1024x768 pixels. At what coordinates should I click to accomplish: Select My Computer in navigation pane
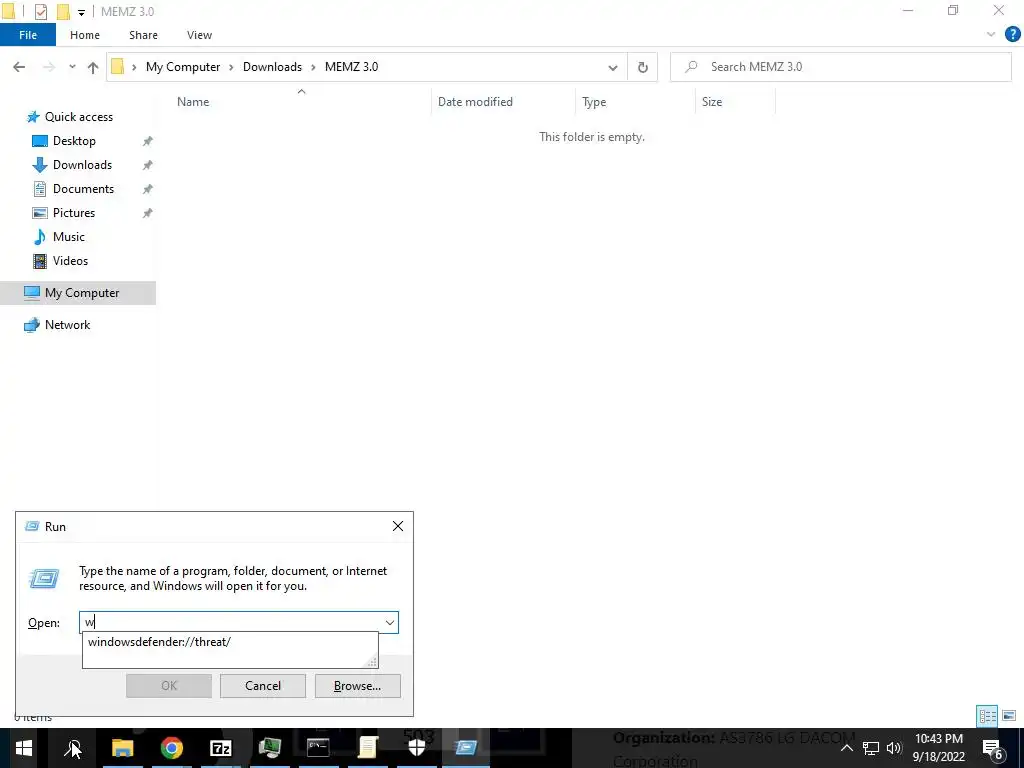coord(78,293)
